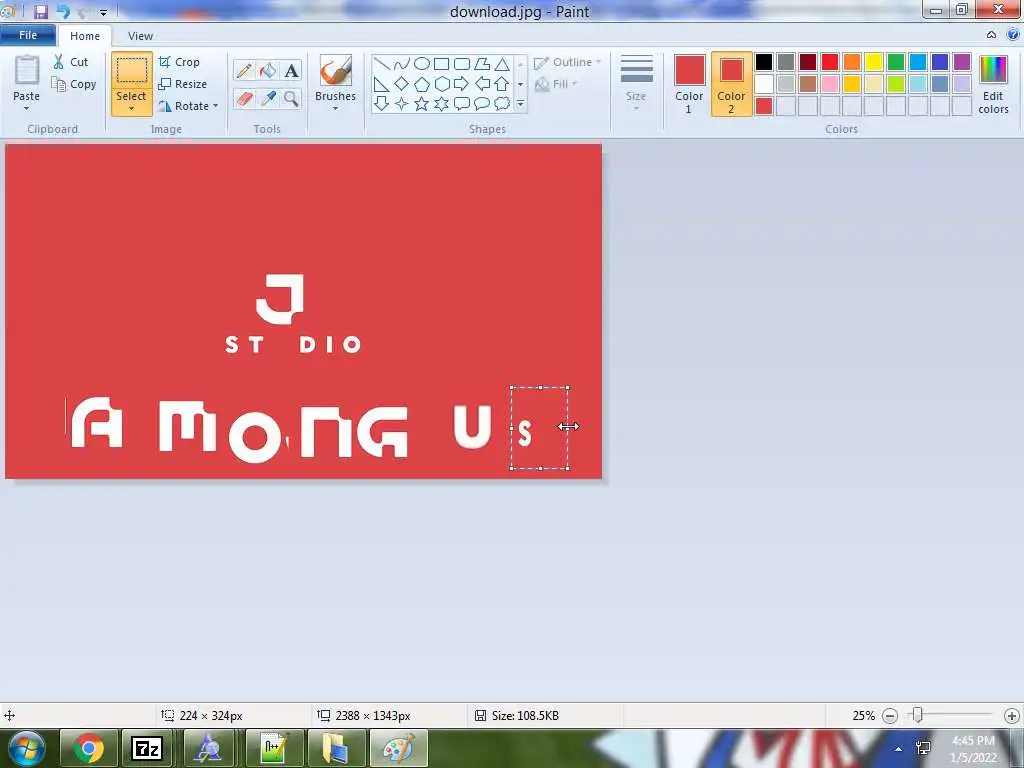Switch to the View tab
This screenshot has height=768, width=1024.
coord(140,36)
